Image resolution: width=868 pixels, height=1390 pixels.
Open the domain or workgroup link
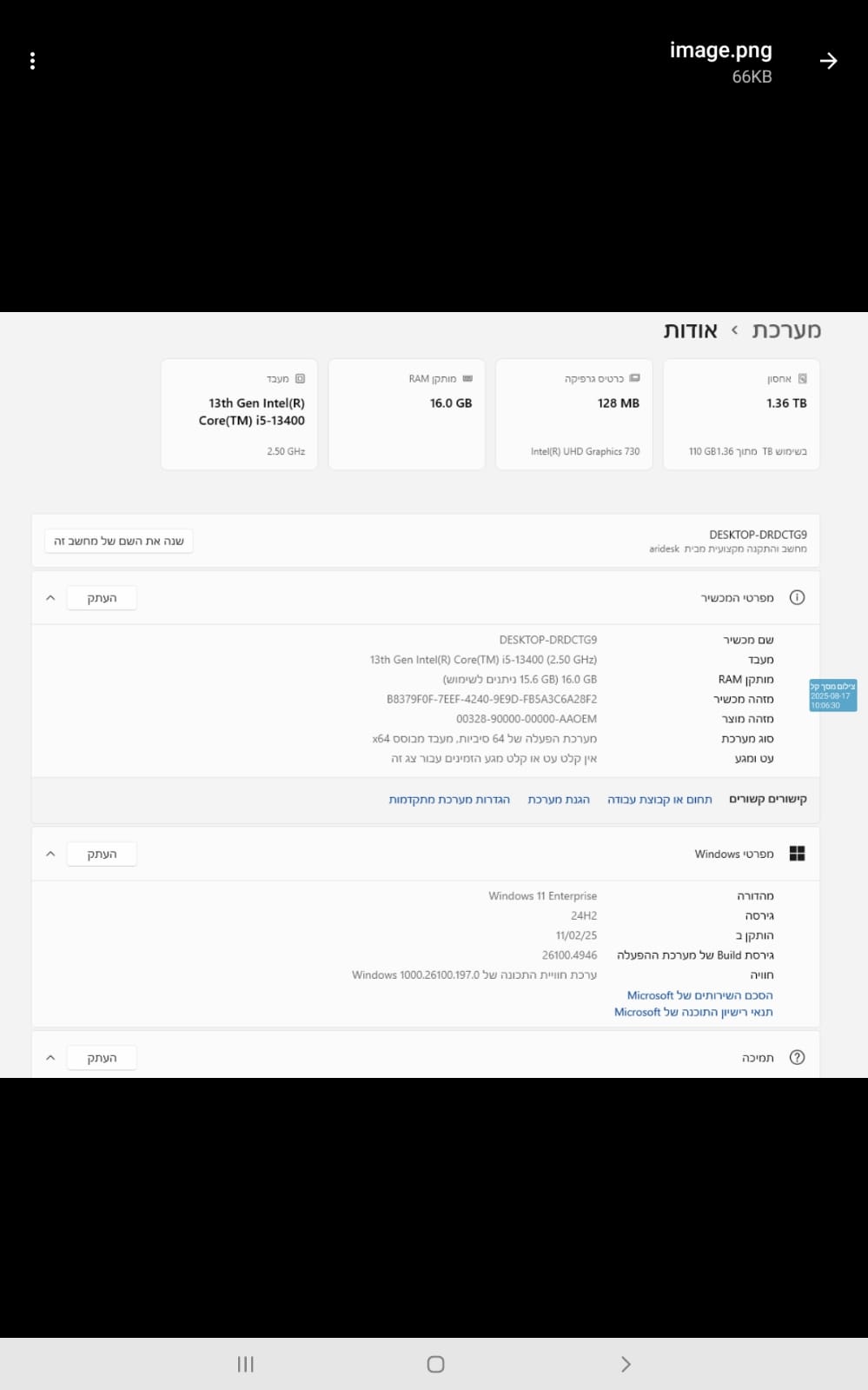click(x=659, y=800)
